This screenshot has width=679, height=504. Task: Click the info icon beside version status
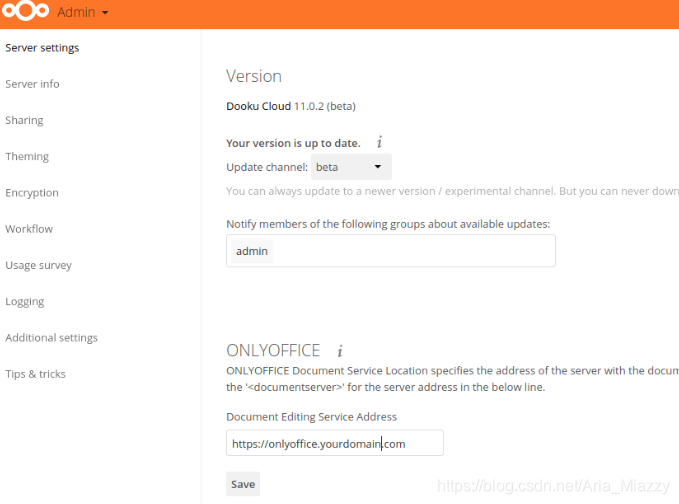pyautogui.click(x=379, y=142)
